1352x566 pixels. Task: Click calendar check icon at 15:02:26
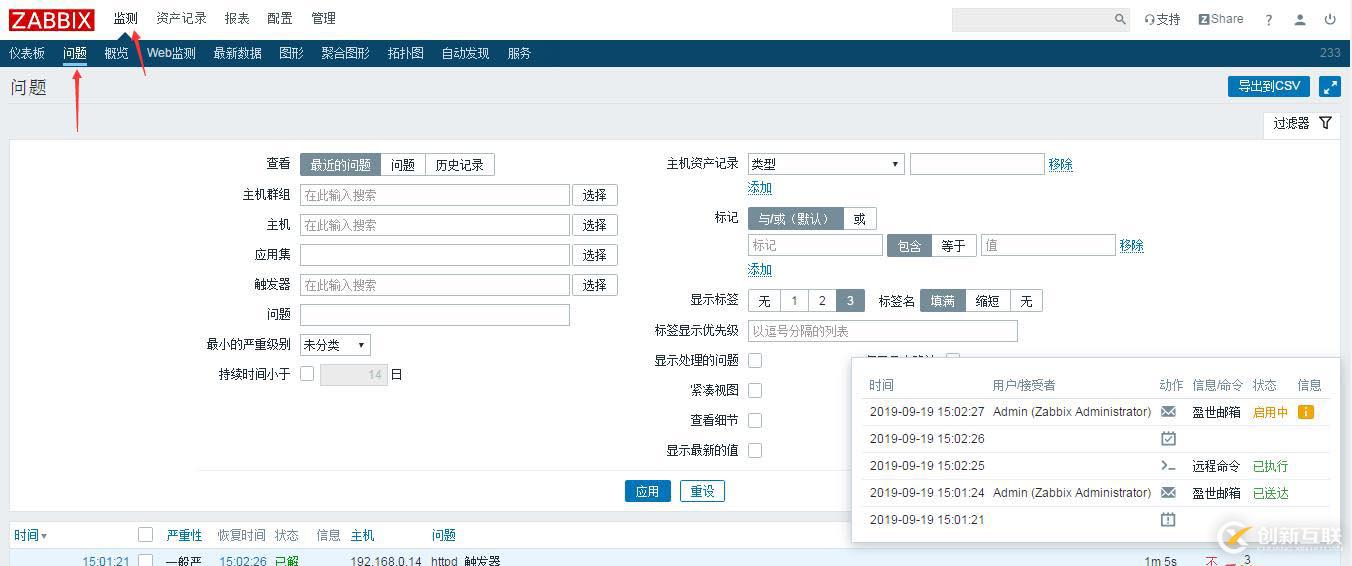pos(1168,439)
